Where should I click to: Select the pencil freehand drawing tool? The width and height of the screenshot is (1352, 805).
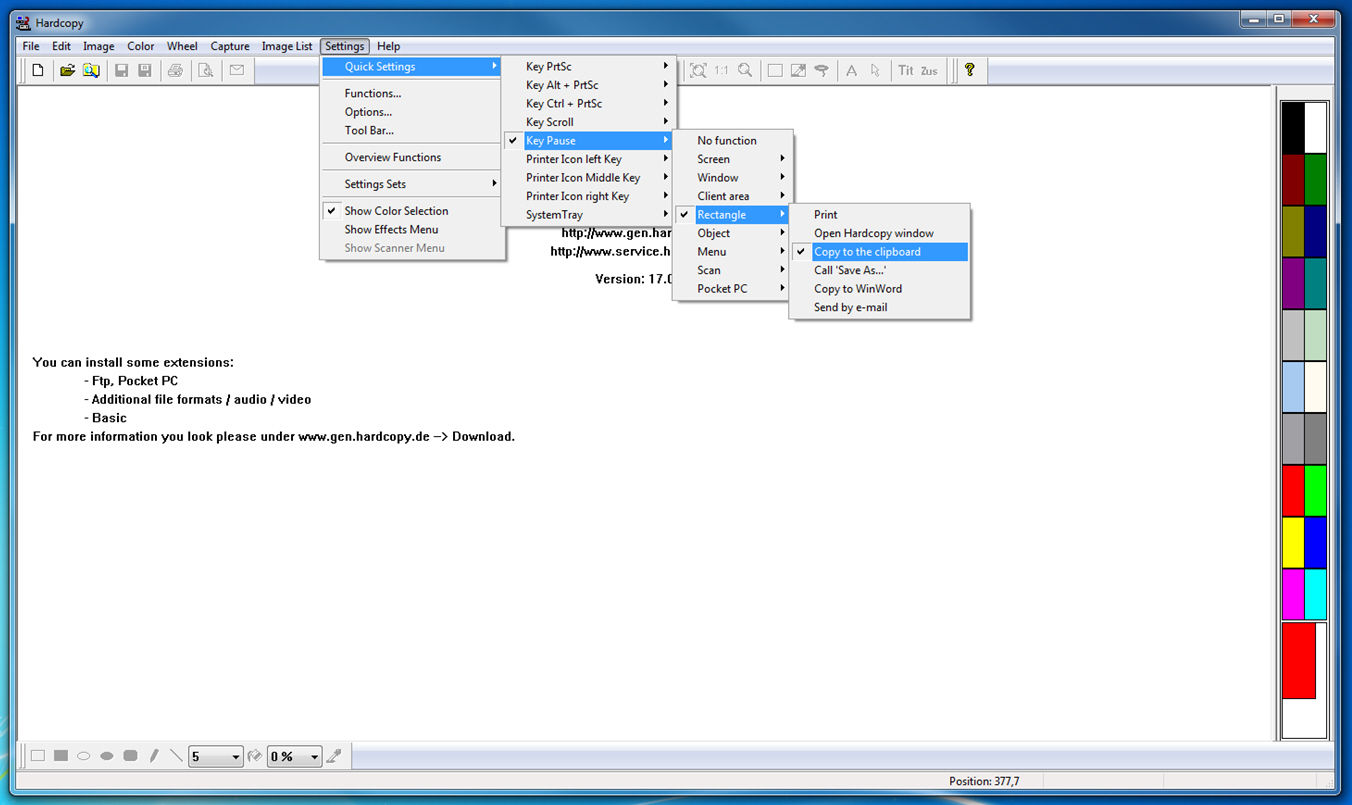click(x=153, y=756)
